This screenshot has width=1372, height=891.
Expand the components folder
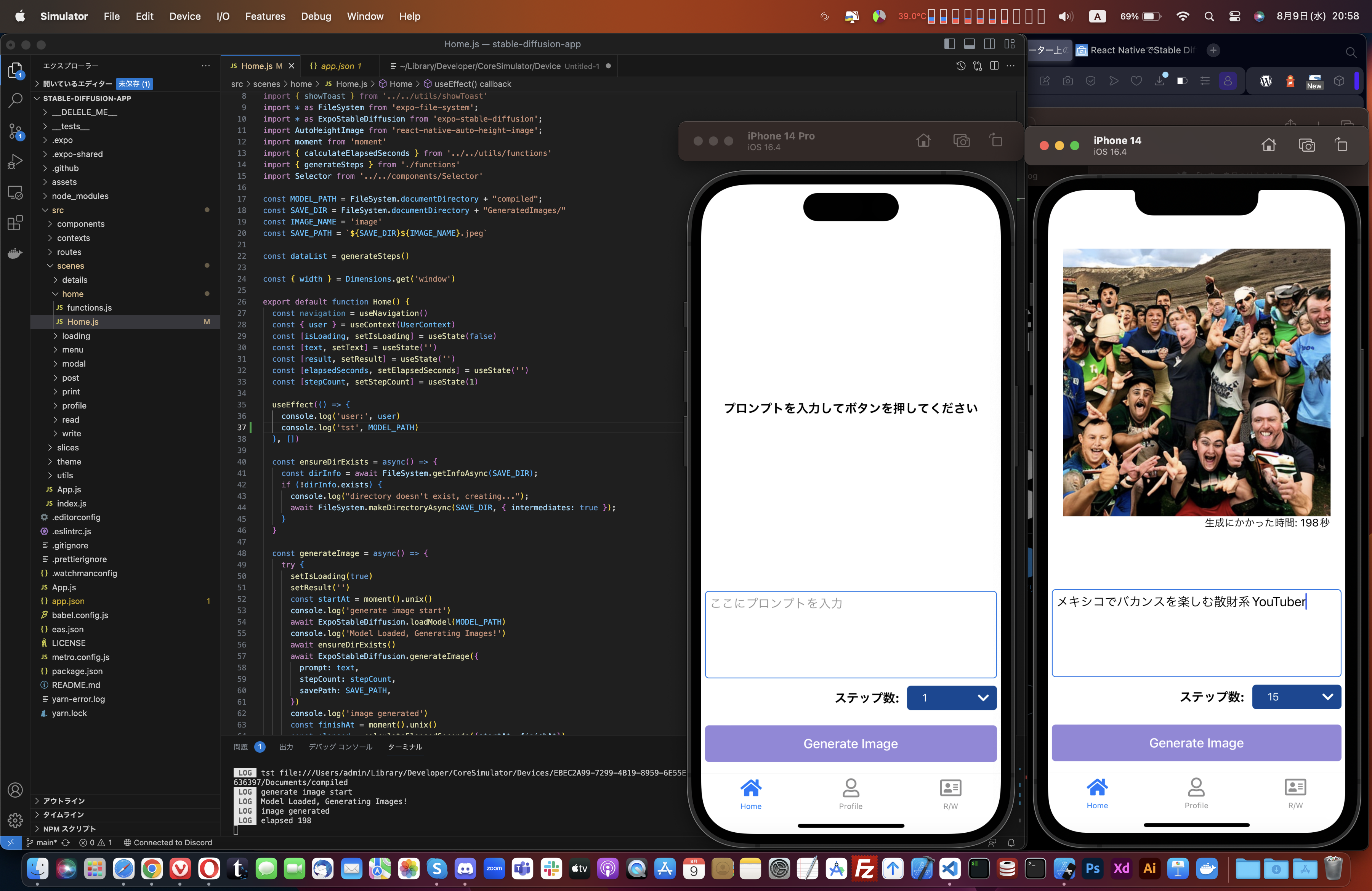81,224
